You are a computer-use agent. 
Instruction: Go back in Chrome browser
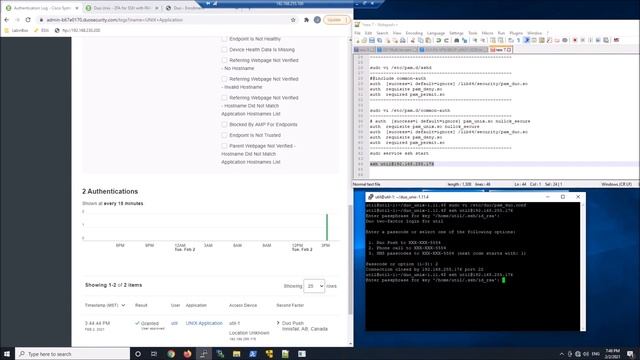click(7, 20)
